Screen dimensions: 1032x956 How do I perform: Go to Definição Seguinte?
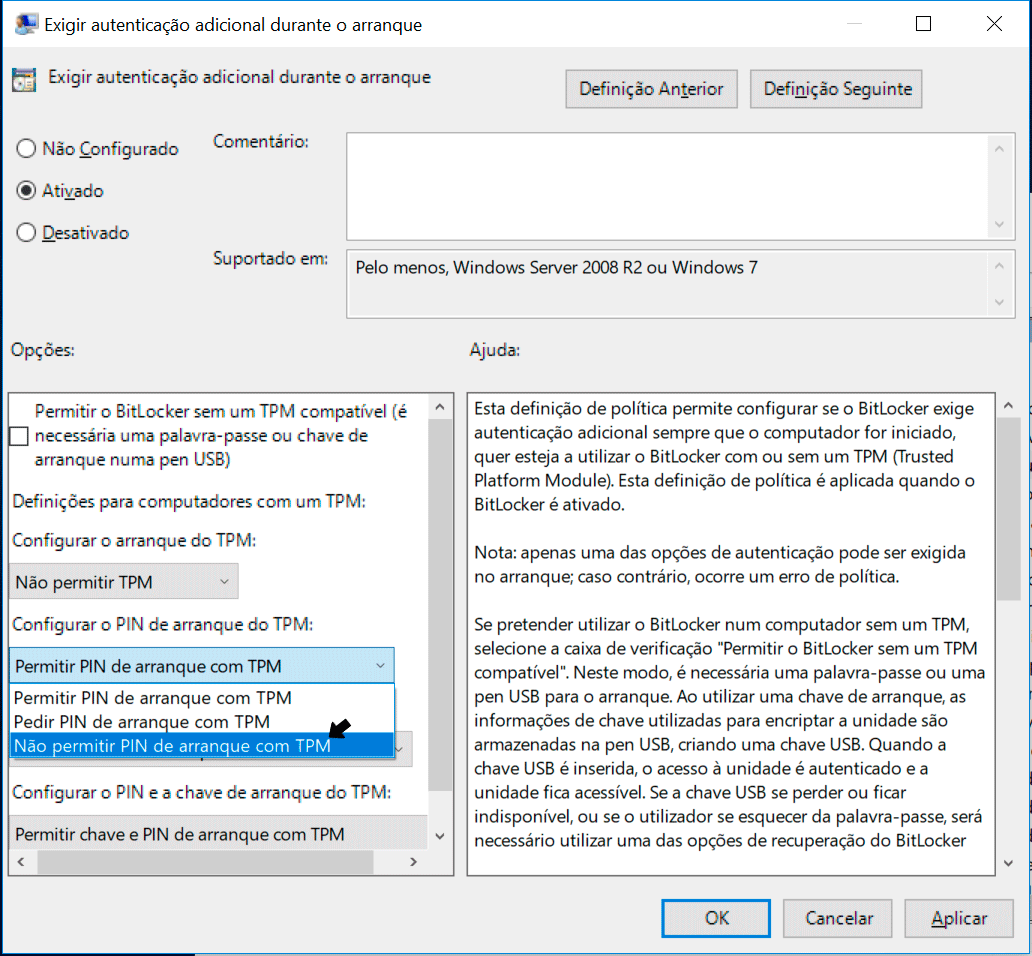[x=836, y=89]
